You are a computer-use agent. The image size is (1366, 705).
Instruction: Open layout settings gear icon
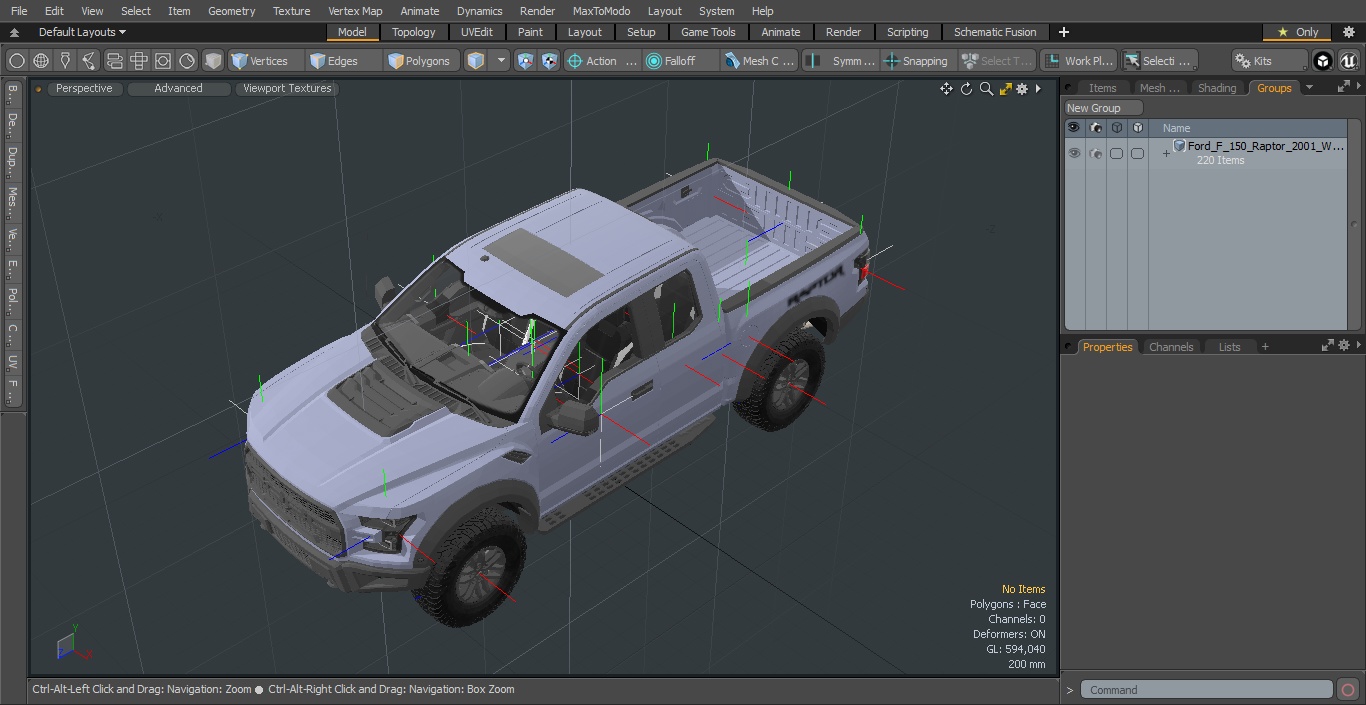(1348, 32)
